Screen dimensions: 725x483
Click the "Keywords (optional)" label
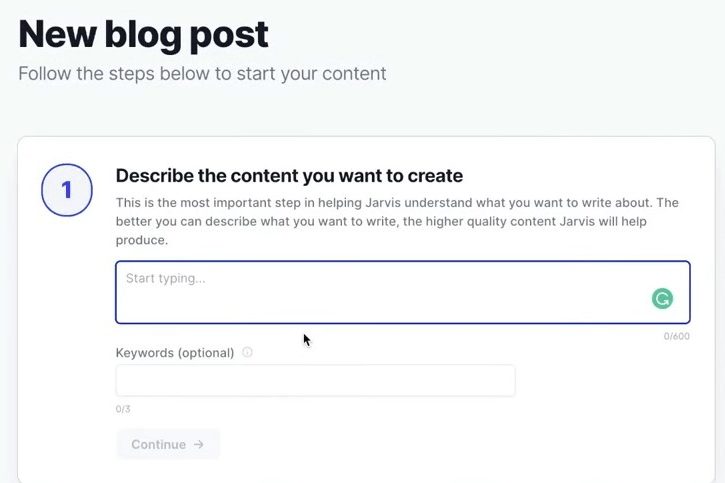pyautogui.click(x=175, y=353)
